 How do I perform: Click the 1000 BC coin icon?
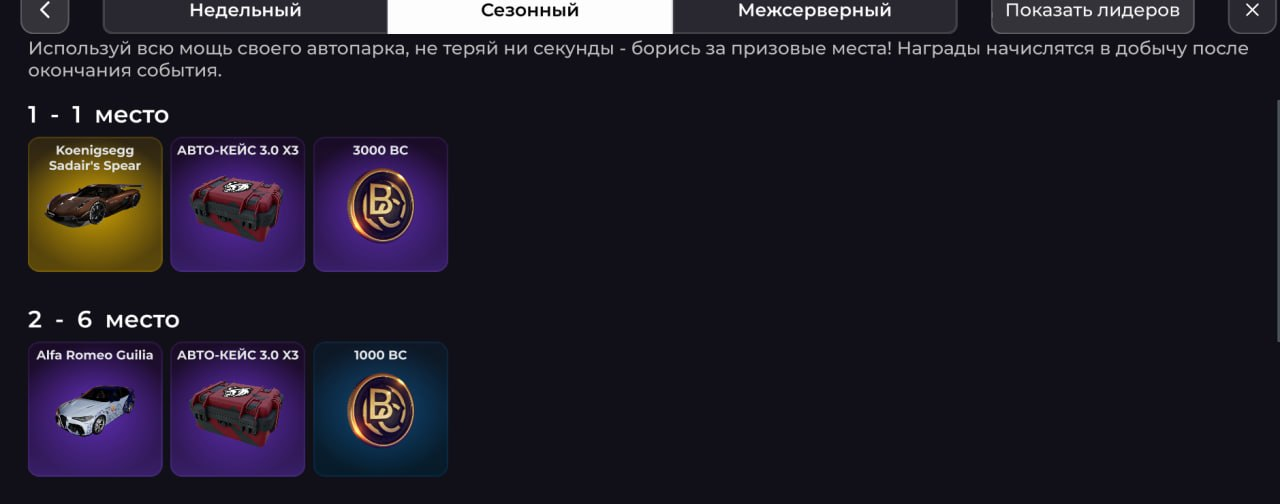pos(381,412)
